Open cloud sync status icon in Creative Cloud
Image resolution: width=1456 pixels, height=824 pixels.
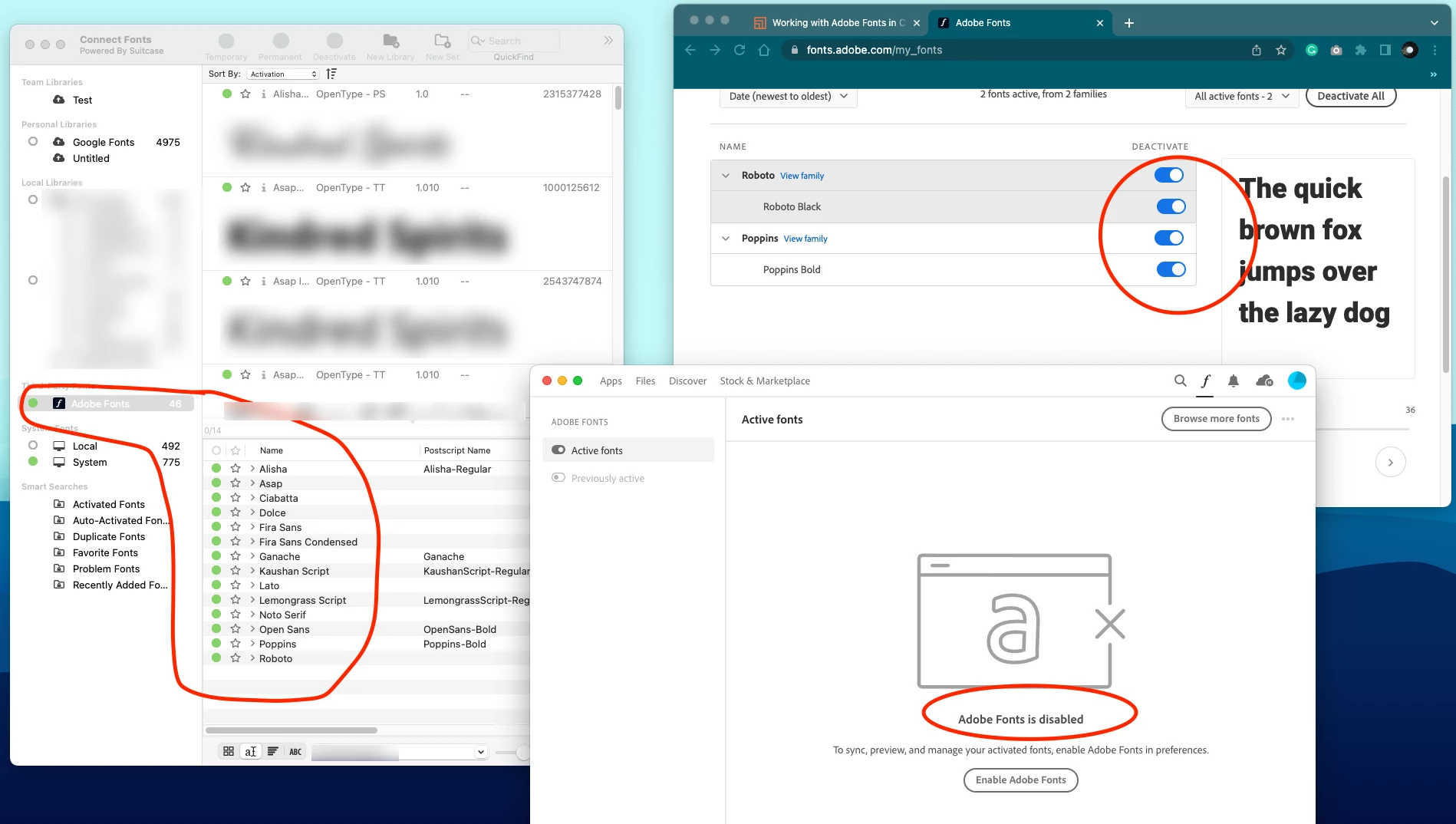(1264, 381)
